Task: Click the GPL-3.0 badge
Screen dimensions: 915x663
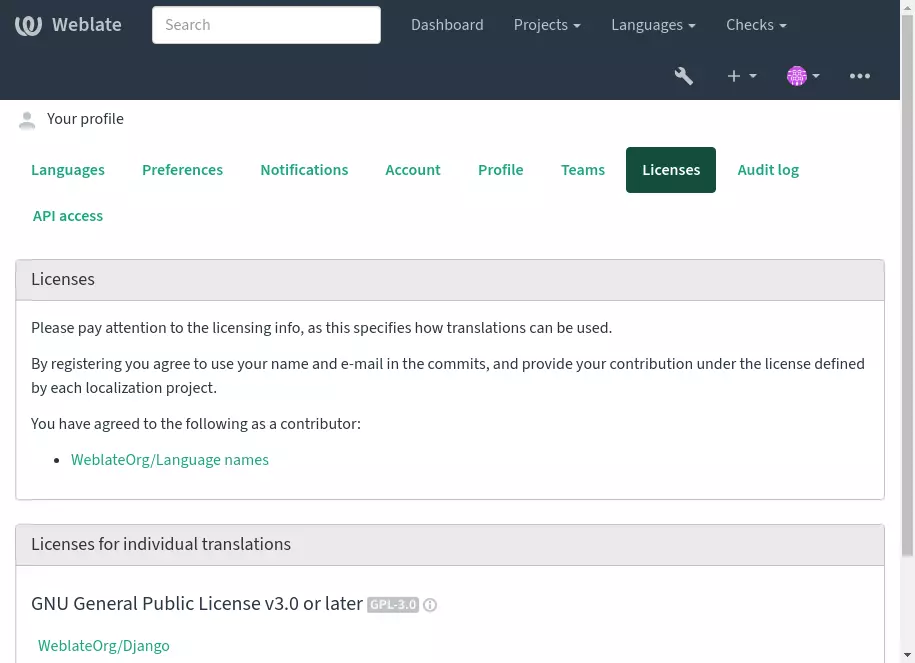Action: pyautogui.click(x=393, y=605)
